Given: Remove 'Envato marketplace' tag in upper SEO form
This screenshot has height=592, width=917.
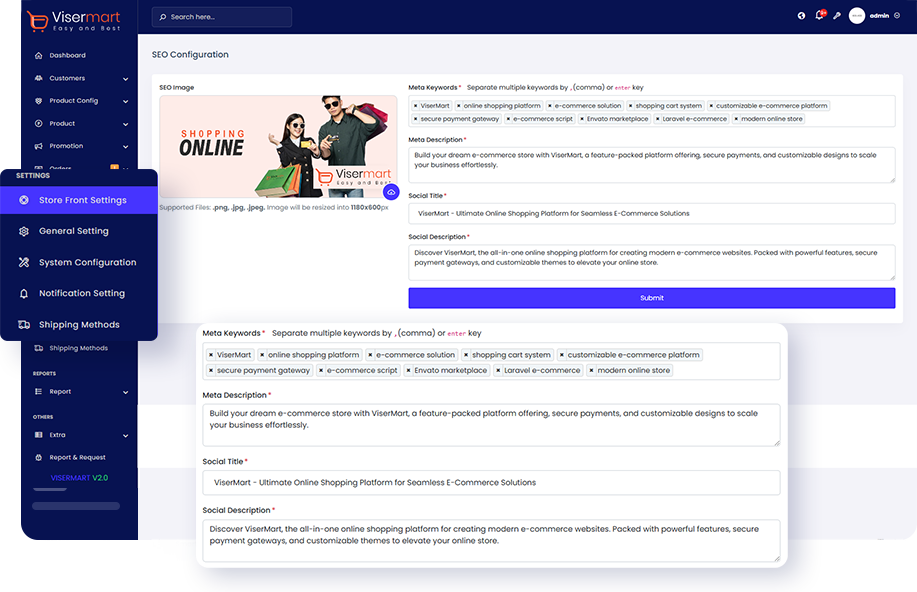Looking at the screenshot, I should [x=582, y=119].
